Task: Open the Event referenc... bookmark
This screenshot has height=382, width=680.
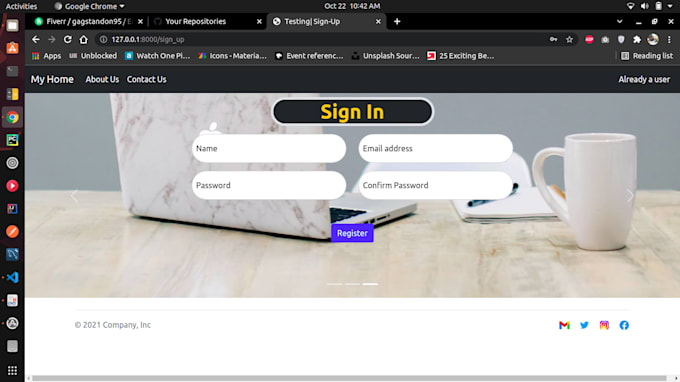Action: click(309, 56)
